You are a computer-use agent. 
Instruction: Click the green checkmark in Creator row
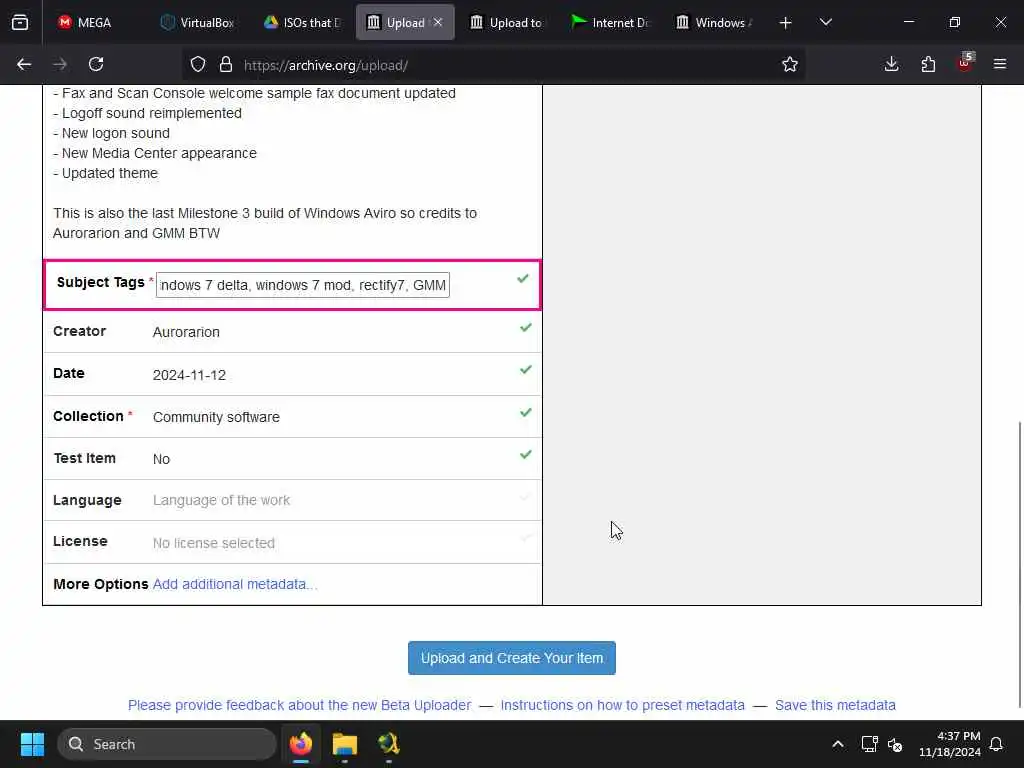525,327
